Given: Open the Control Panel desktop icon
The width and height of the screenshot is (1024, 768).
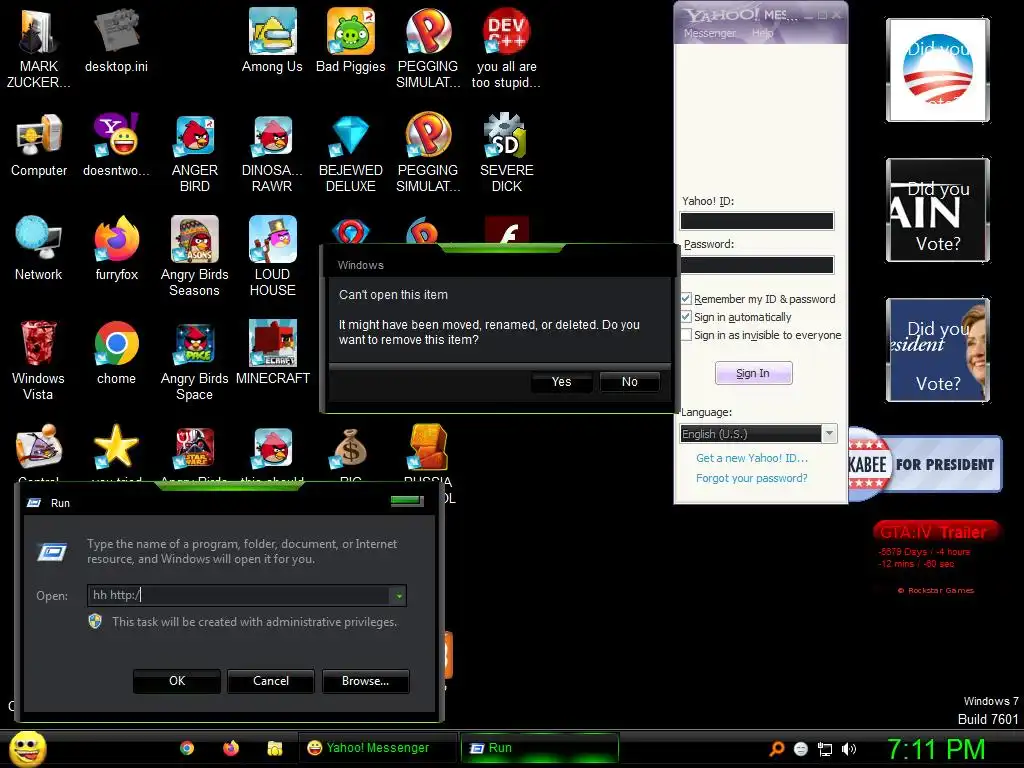Looking at the screenshot, I should click(39, 447).
